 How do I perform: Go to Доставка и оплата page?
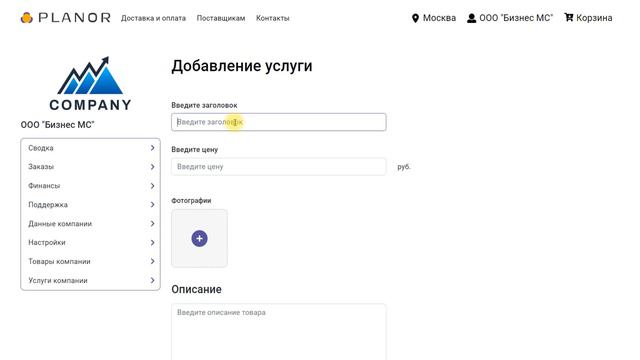tap(153, 18)
